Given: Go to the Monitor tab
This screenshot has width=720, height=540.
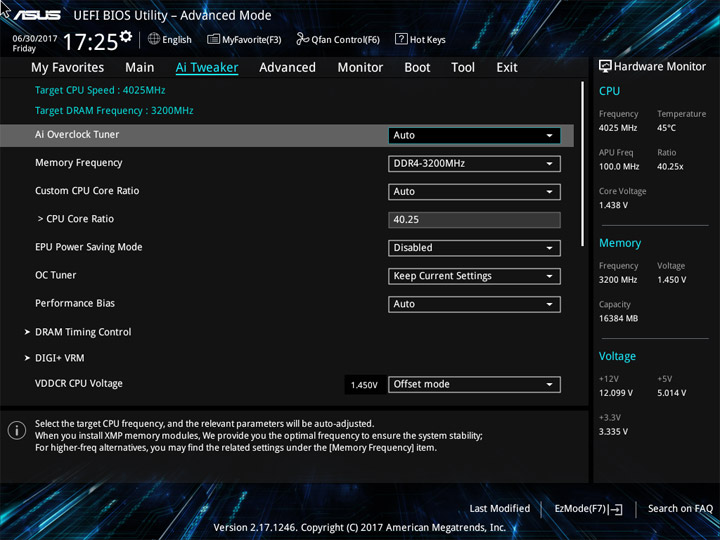Looking at the screenshot, I should coord(360,68).
